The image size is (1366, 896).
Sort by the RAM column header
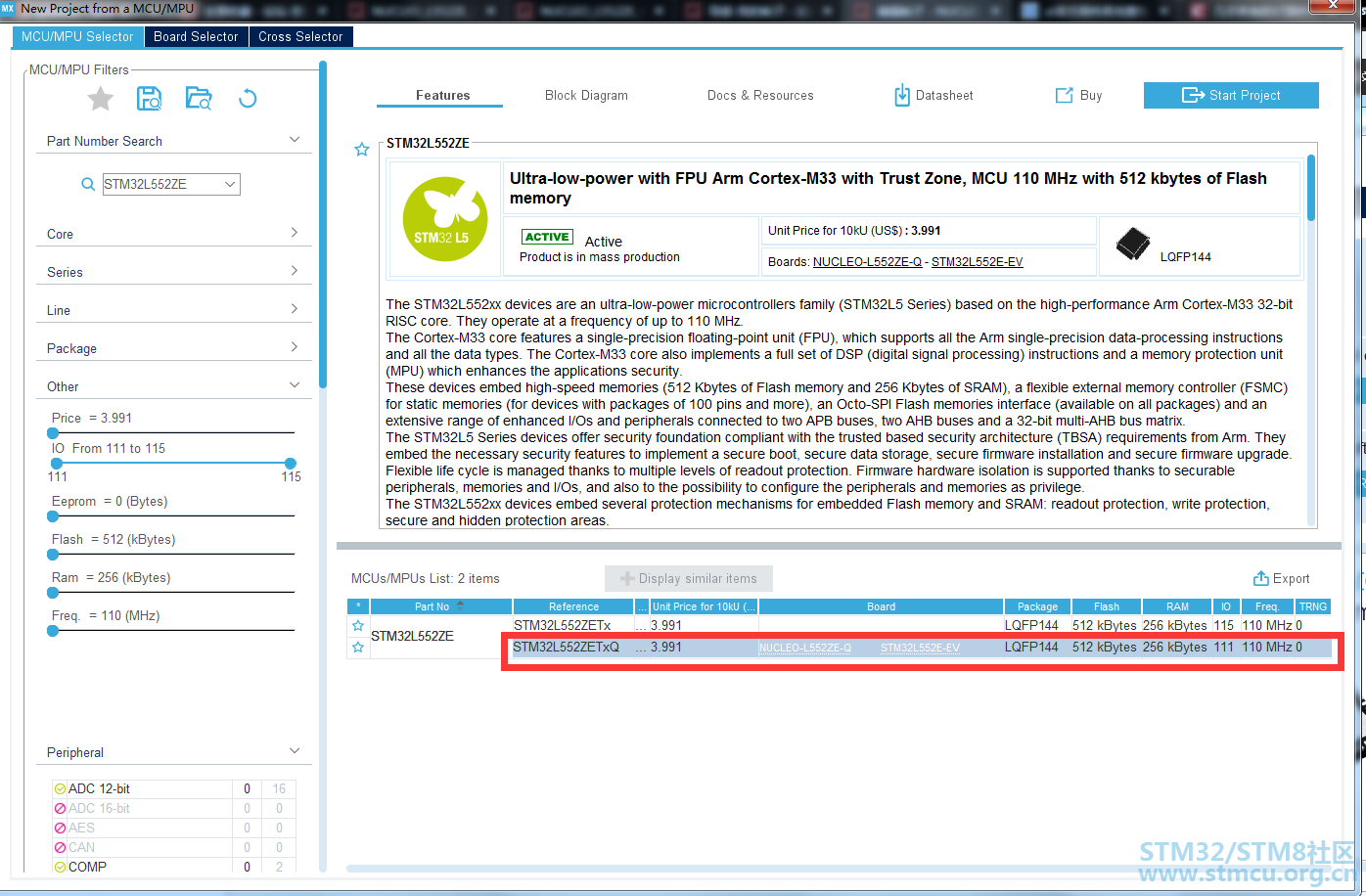(1177, 606)
